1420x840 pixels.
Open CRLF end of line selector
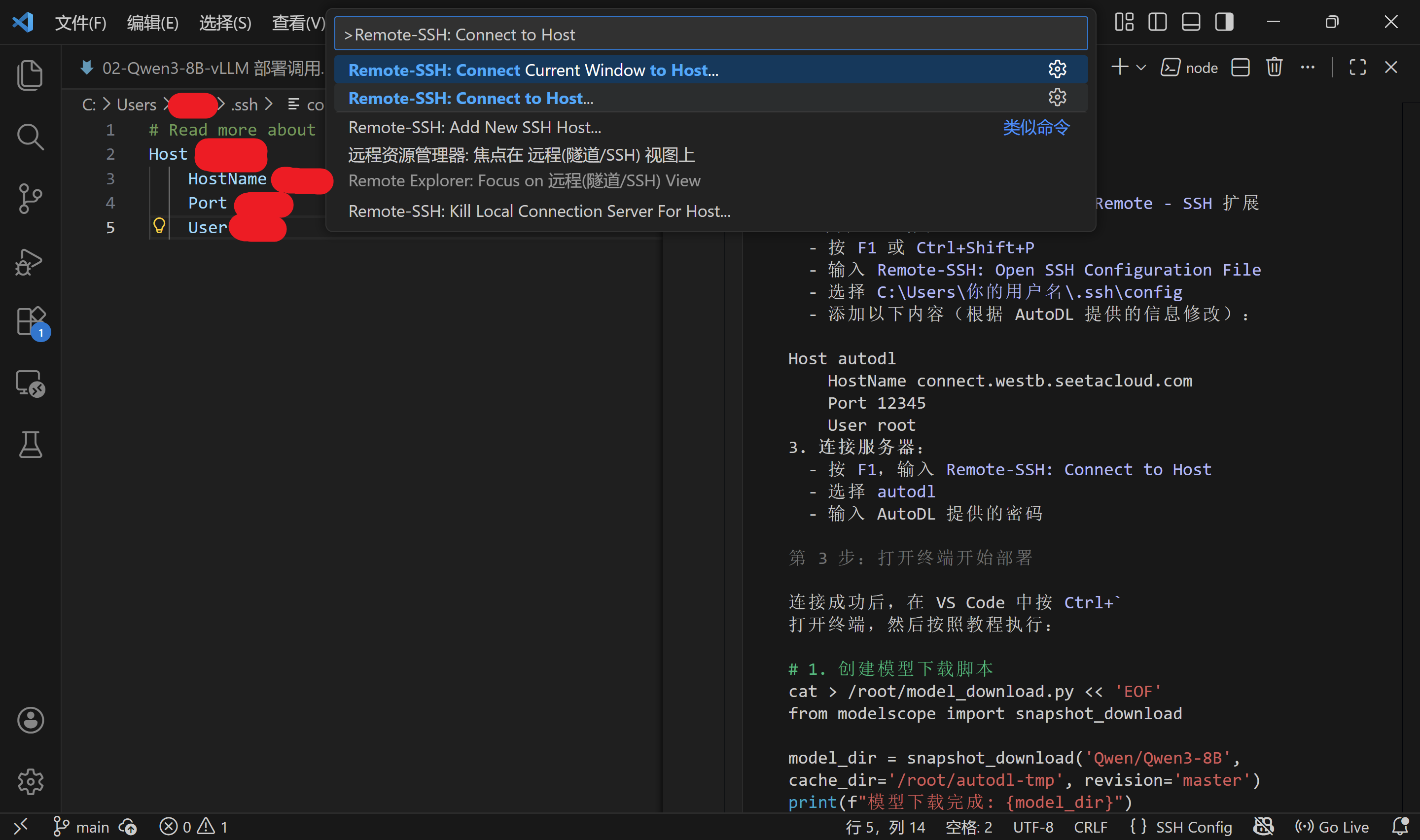point(1090,827)
